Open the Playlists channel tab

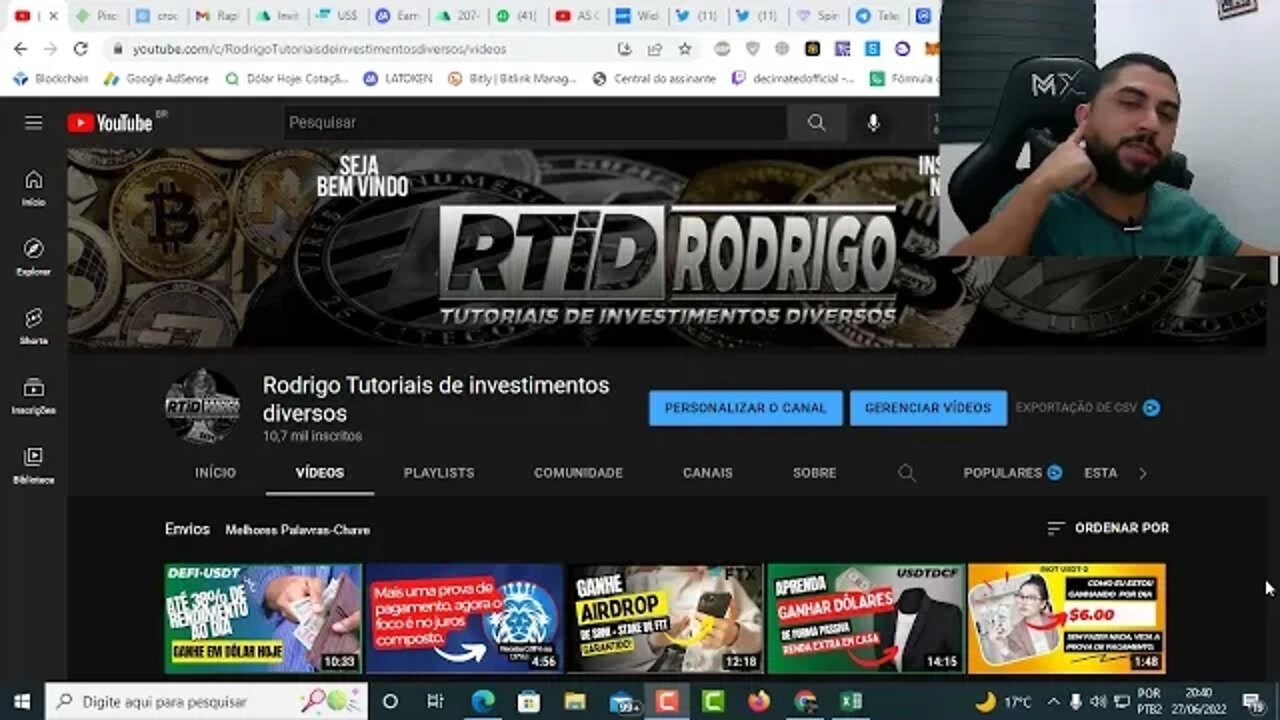[x=439, y=473]
